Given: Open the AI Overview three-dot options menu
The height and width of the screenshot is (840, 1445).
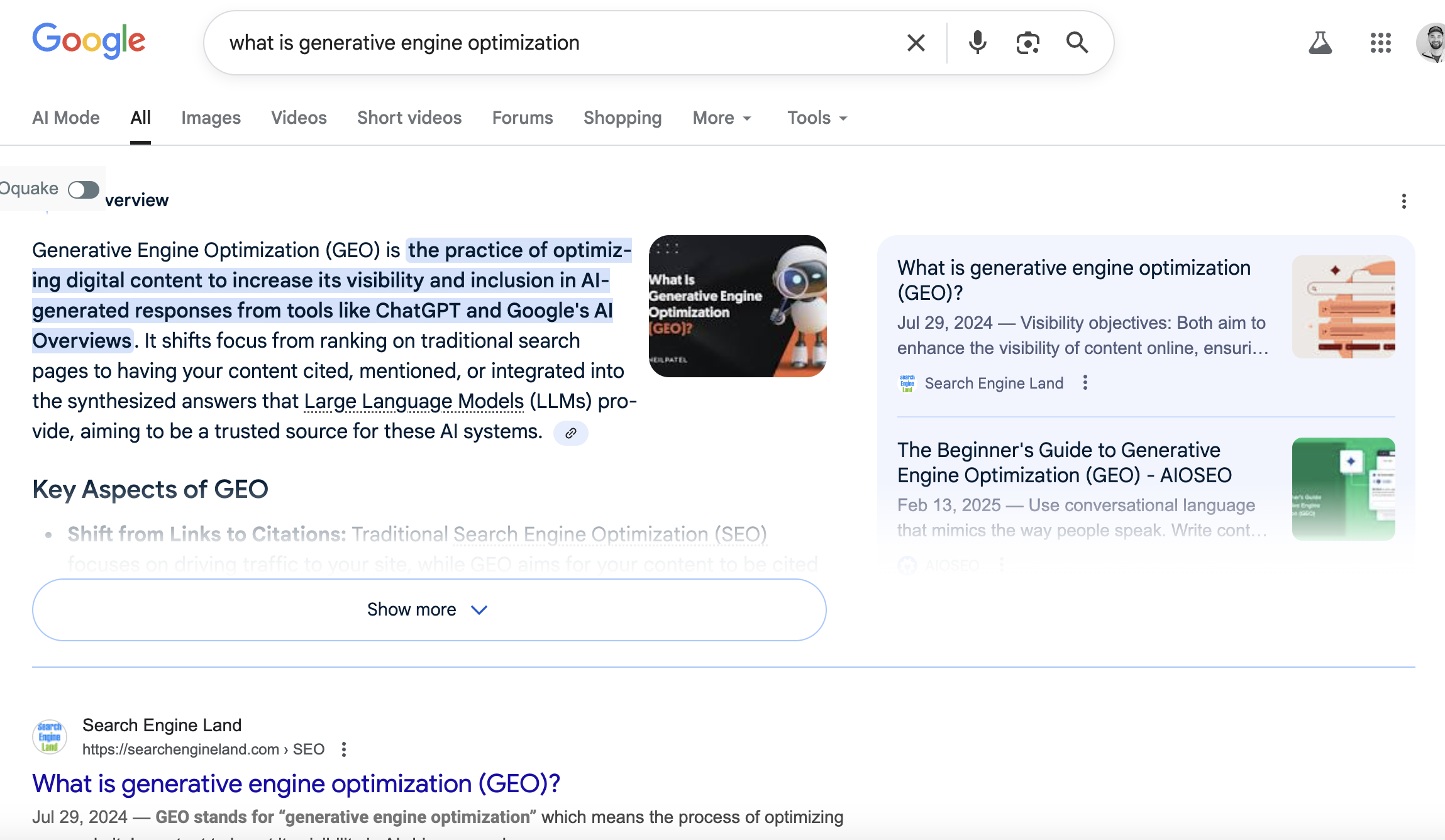Looking at the screenshot, I should pyautogui.click(x=1404, y=201).
